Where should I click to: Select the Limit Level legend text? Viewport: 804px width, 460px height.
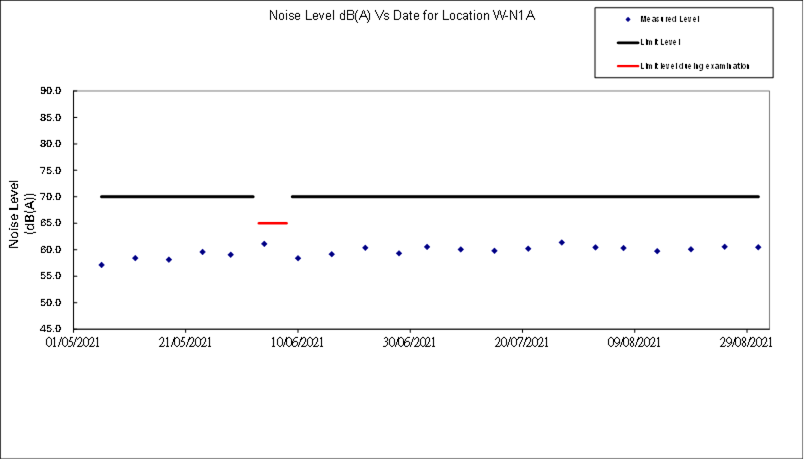[661, 42]
